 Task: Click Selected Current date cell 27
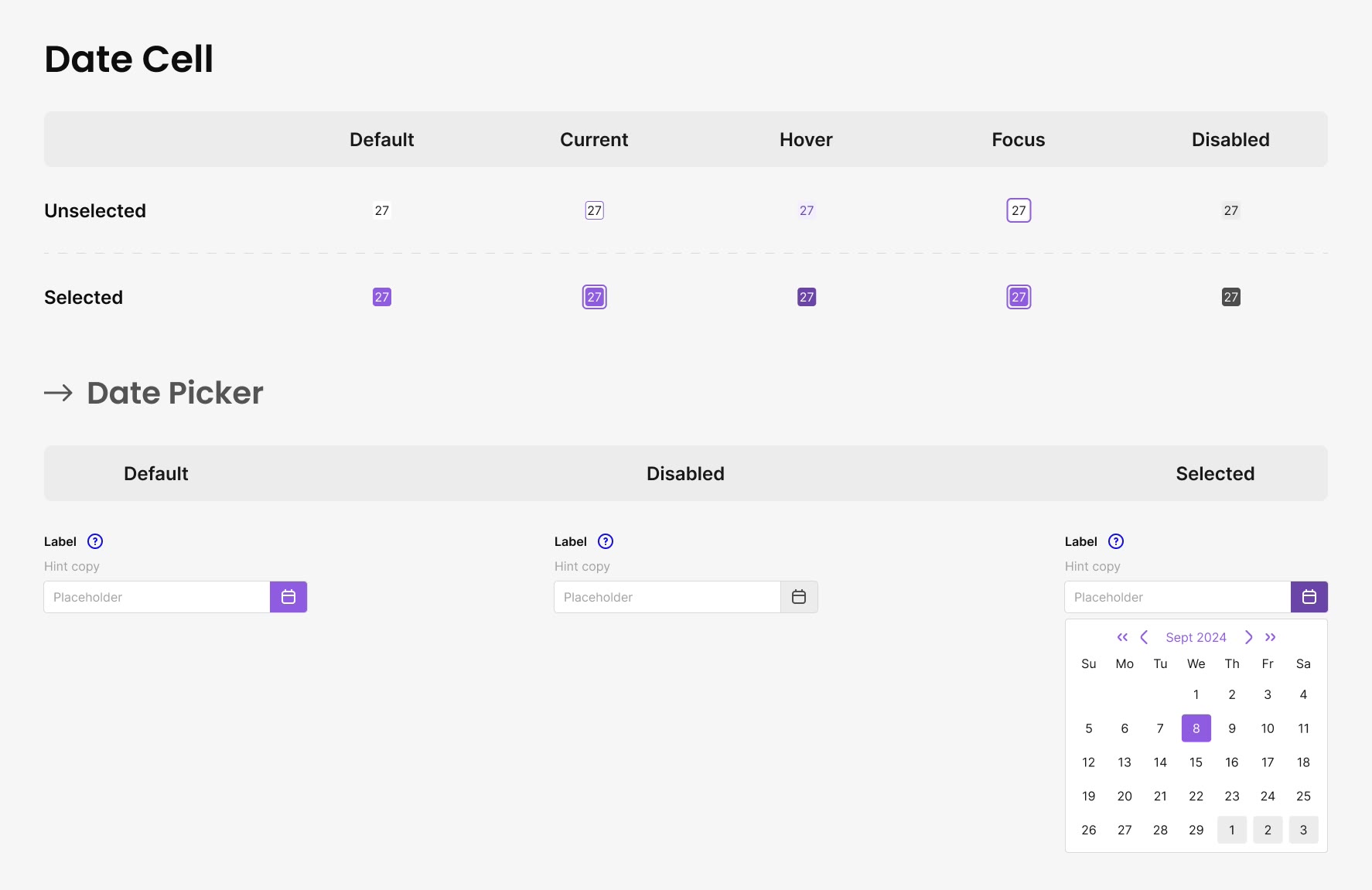pyautogui.click(x=594, y=297)
